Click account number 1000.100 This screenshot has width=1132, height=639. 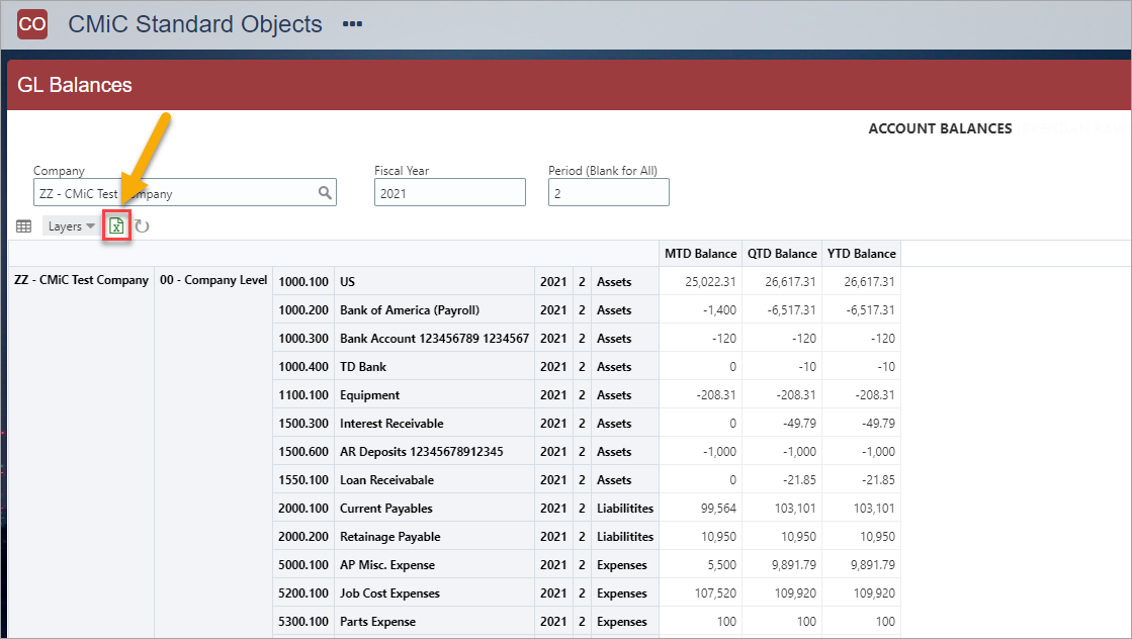(303, 282)
